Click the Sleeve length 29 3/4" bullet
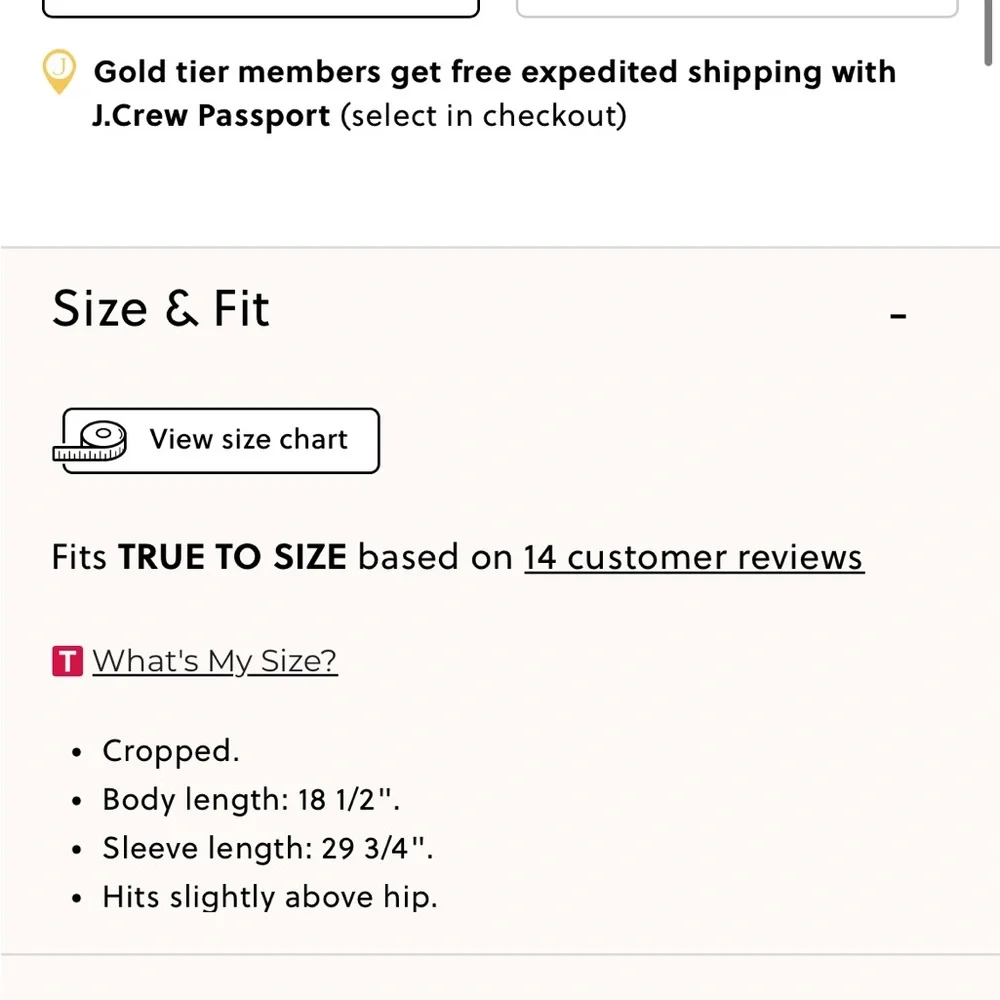 (268, 848)
